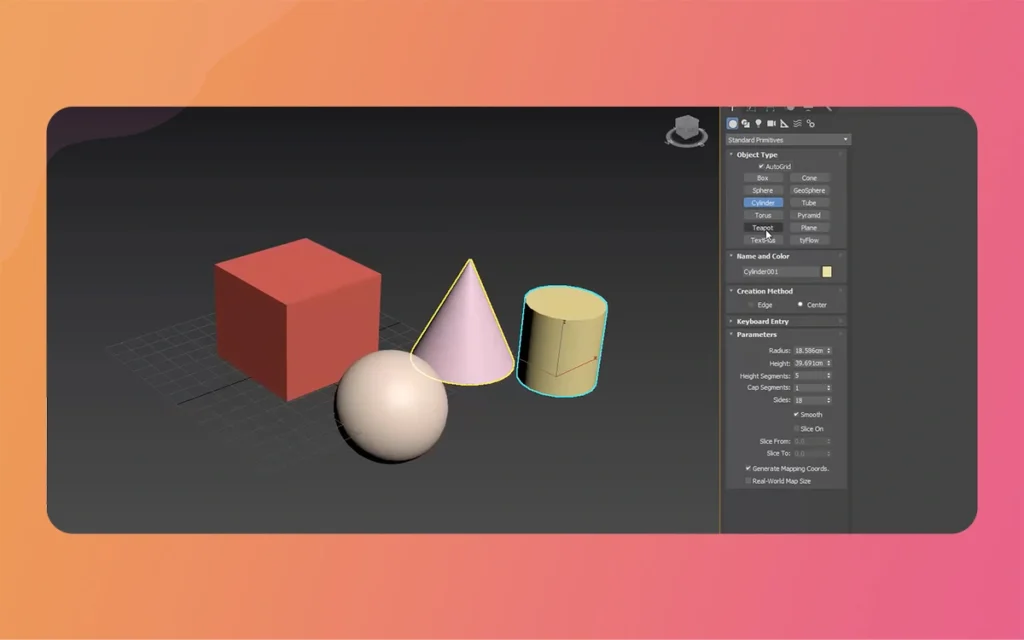Select the GeoSphere primitive button

coord(810,190)
